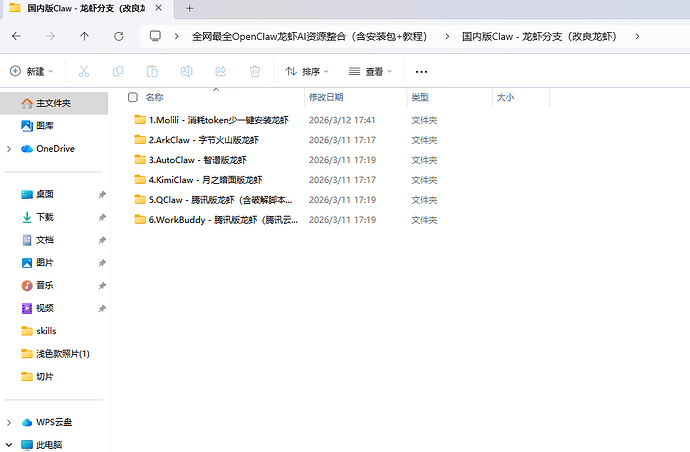The height and width of the screenshot is (452, 690).
Task: Open WPS云盘 in sidebar
Action: (x=54, y=422)
